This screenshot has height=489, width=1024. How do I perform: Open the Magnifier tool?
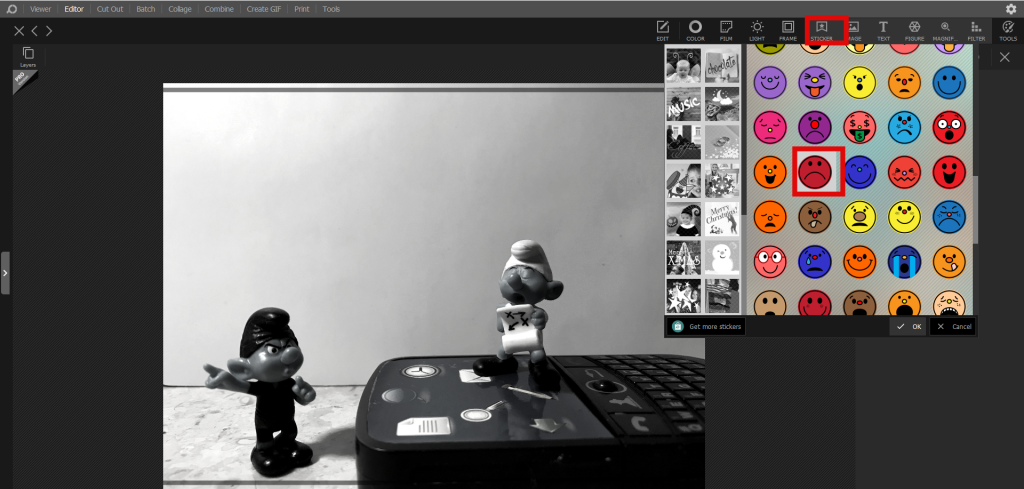(x=945, y=30)
